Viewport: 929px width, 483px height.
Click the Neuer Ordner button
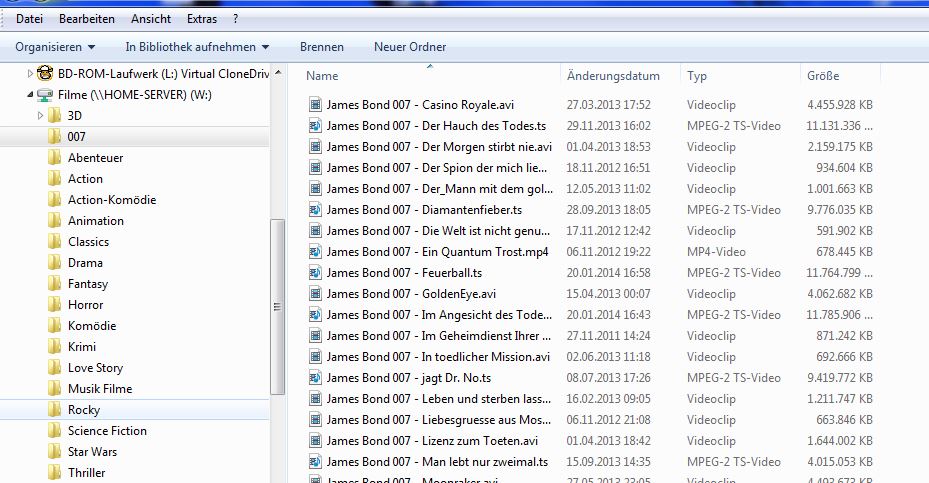click(410, 47)
